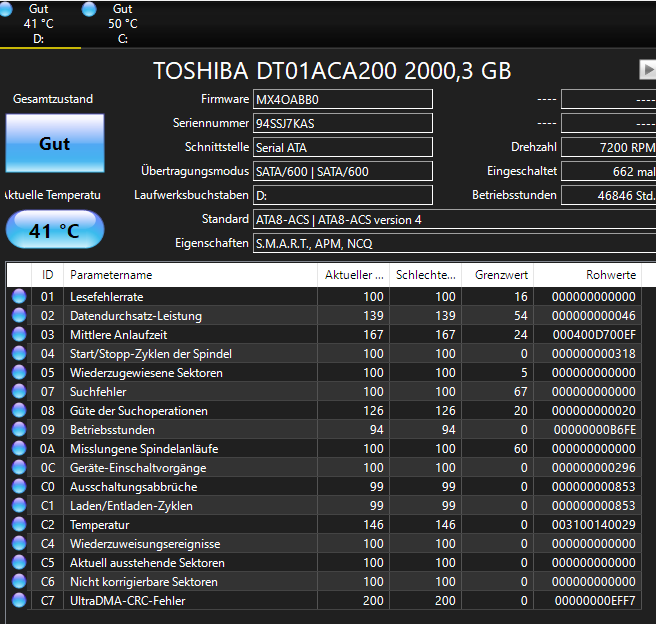656x624 pixels.
Task: Sort by the ID column header
Action: [47, 275]
